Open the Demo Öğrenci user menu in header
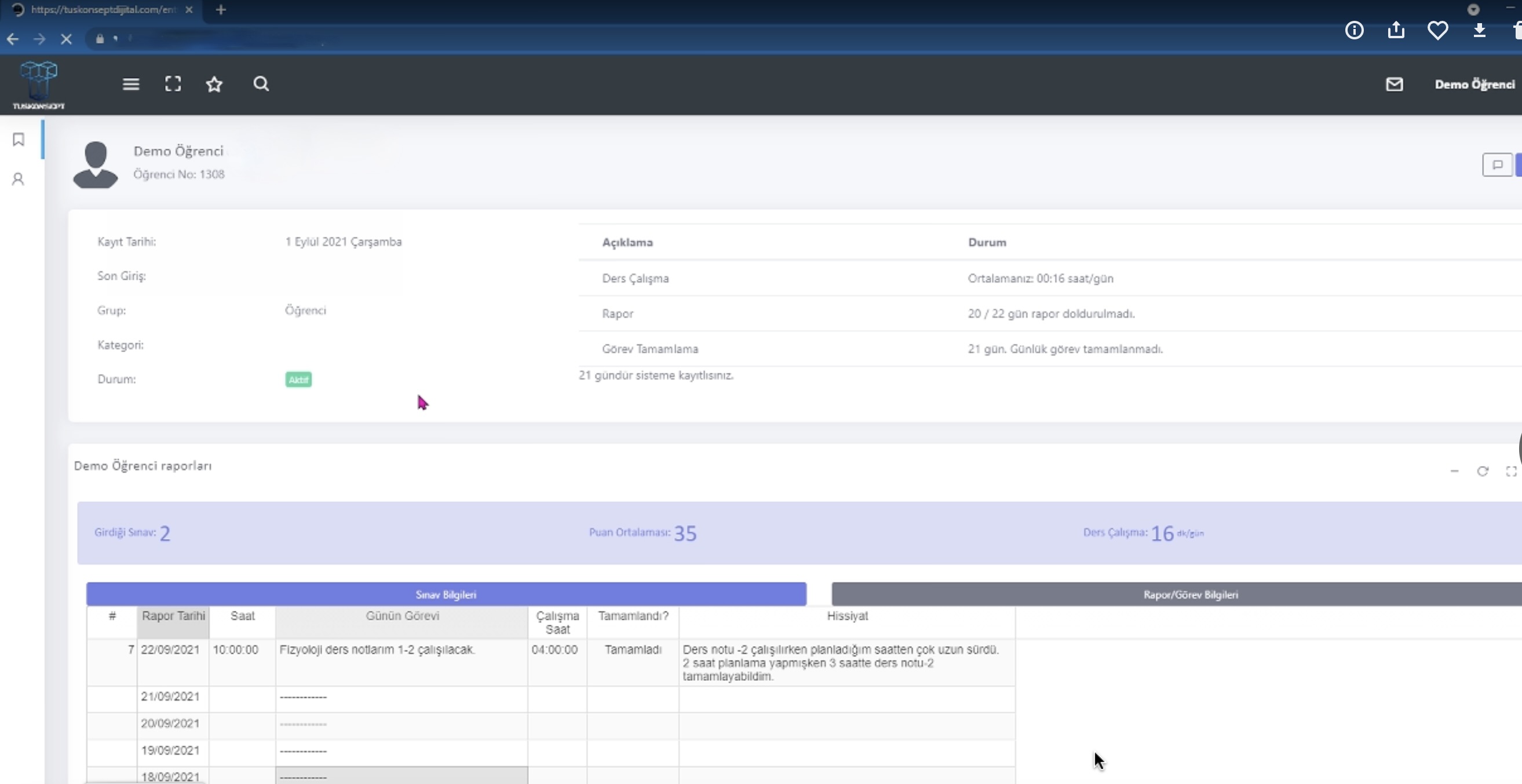The image size is (1522, 784). click(1474, 85)
